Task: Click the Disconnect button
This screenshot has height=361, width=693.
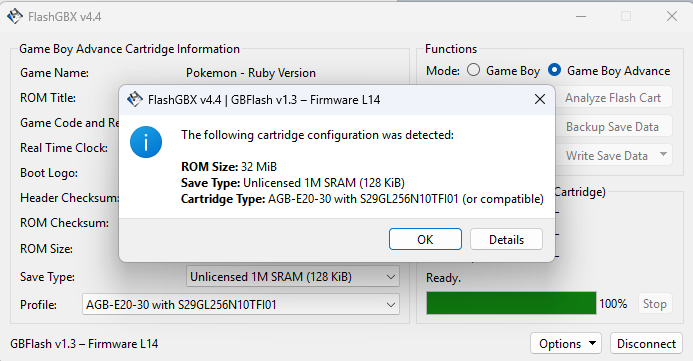Action: tap(646, 343)
